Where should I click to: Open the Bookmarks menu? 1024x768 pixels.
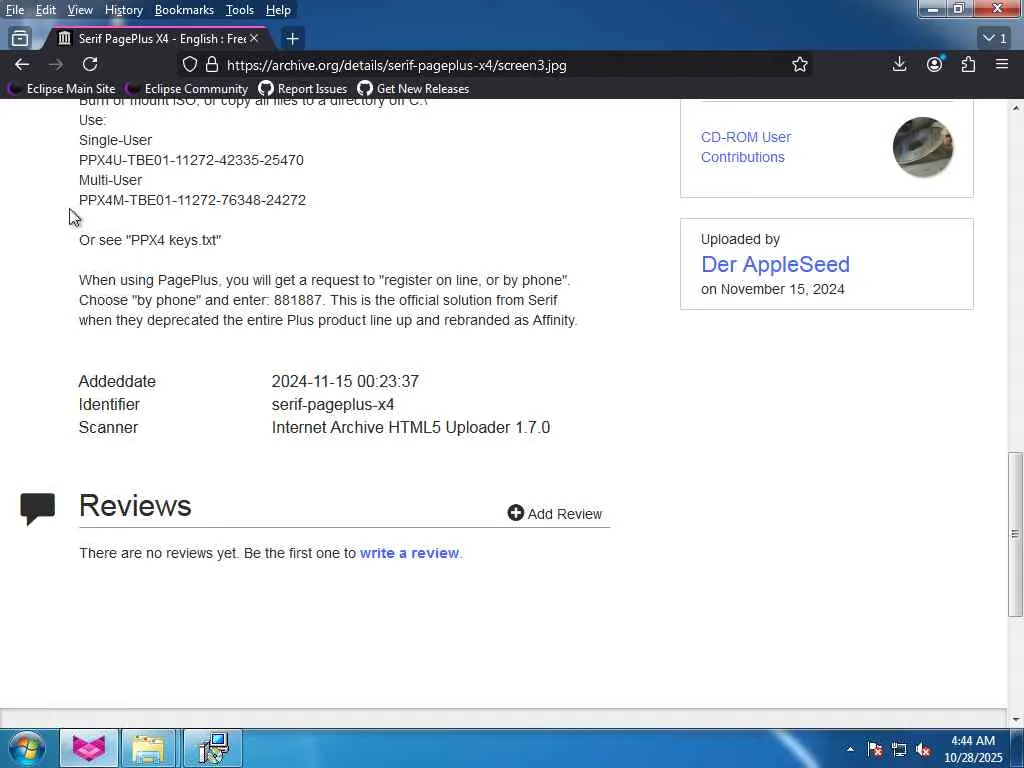[x=184, y=10]
